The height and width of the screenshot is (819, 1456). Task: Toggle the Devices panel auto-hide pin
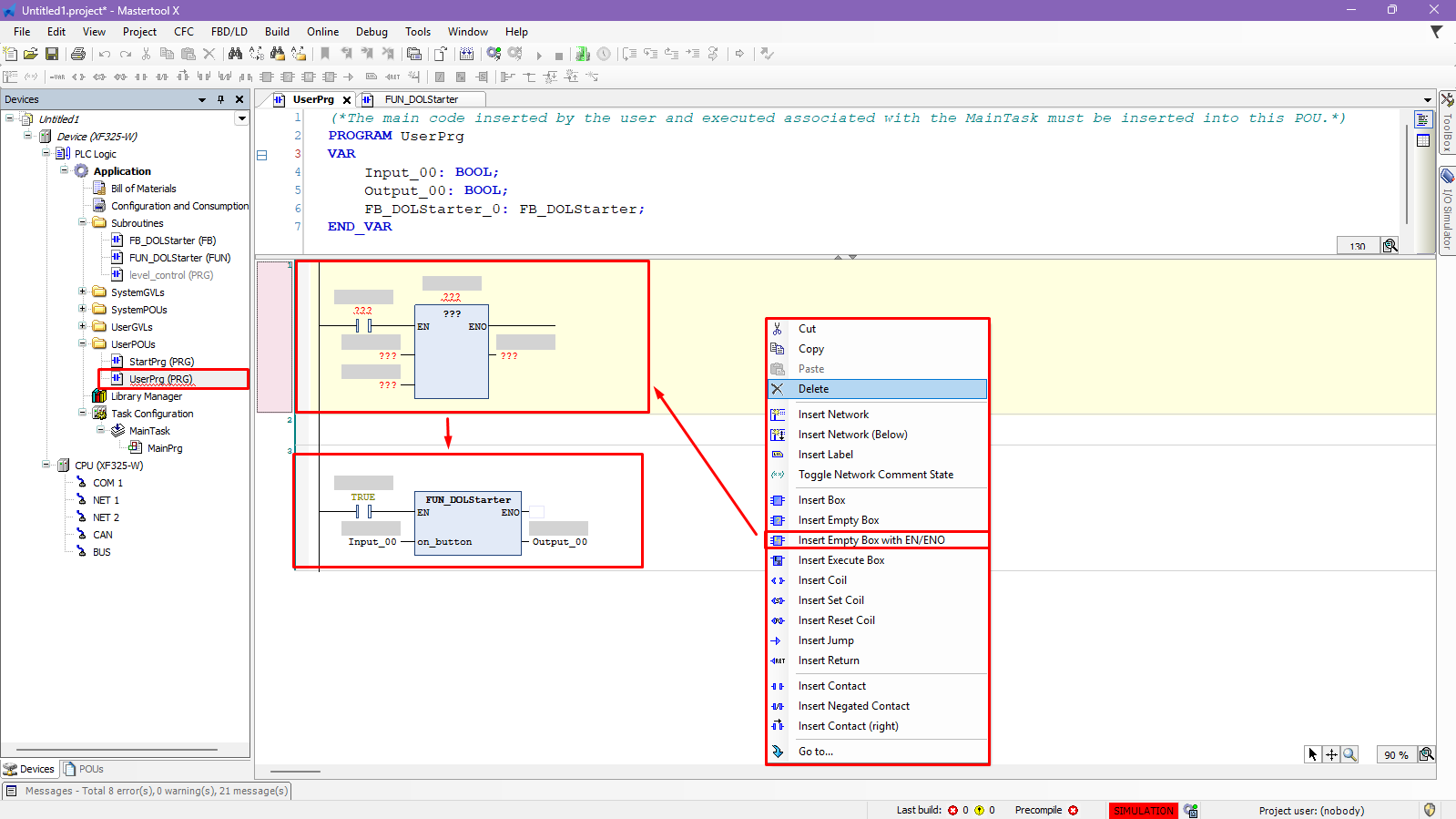[x=220, y=99]
